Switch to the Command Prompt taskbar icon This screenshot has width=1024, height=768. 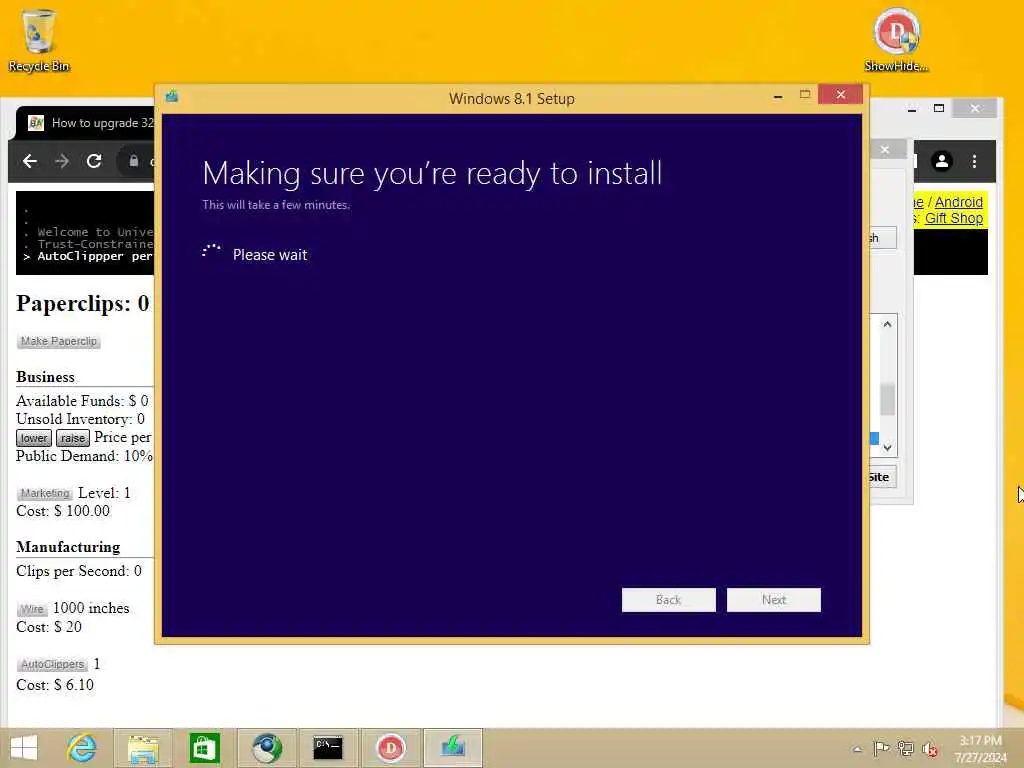(x=327, y=748)
